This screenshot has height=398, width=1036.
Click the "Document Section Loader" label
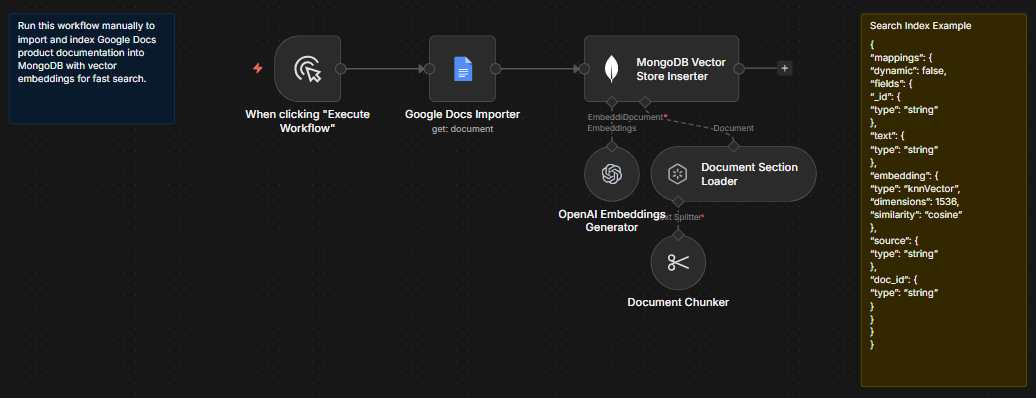coord(749,174)
